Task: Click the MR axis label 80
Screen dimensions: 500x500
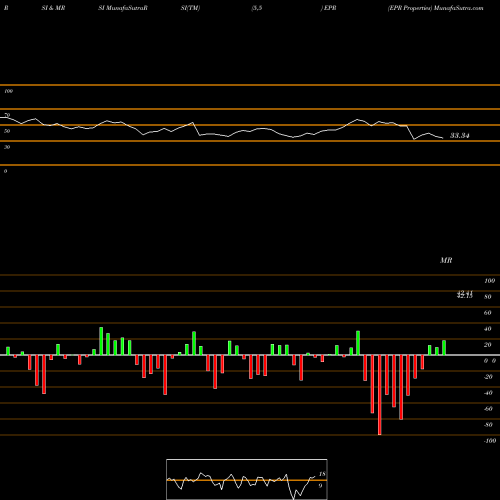Action: click(488, 297)
